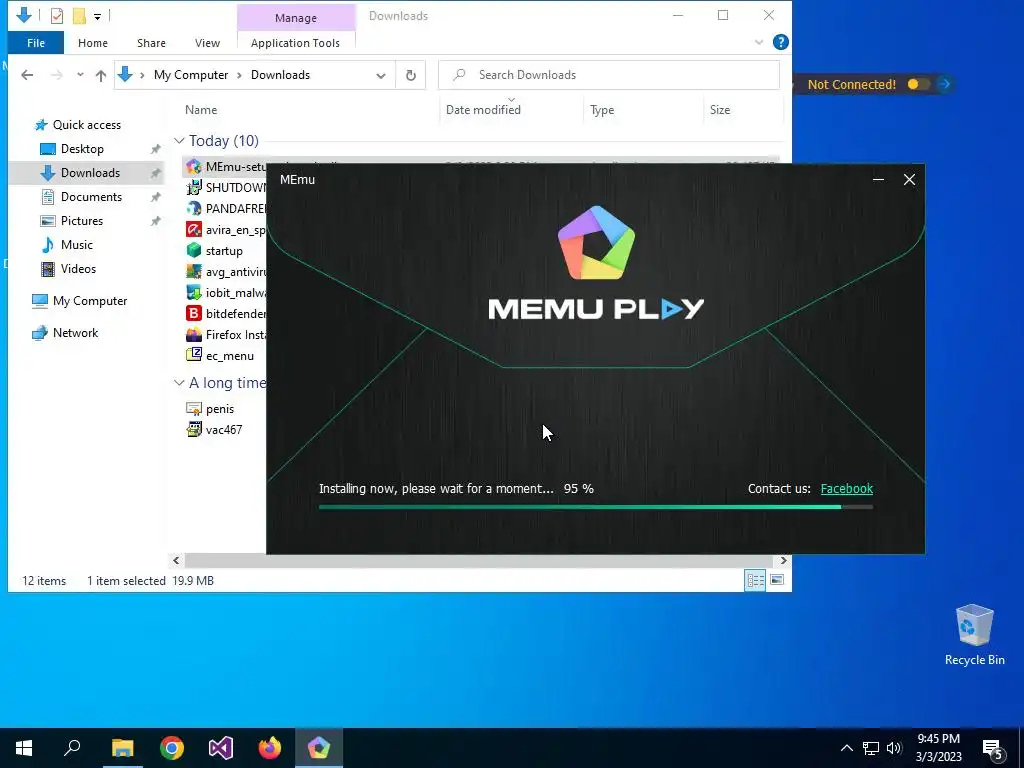Viewport: 1024px width, 768px height.
Task: Open the recent locations dropdown arrow
Action: [80, 74]
